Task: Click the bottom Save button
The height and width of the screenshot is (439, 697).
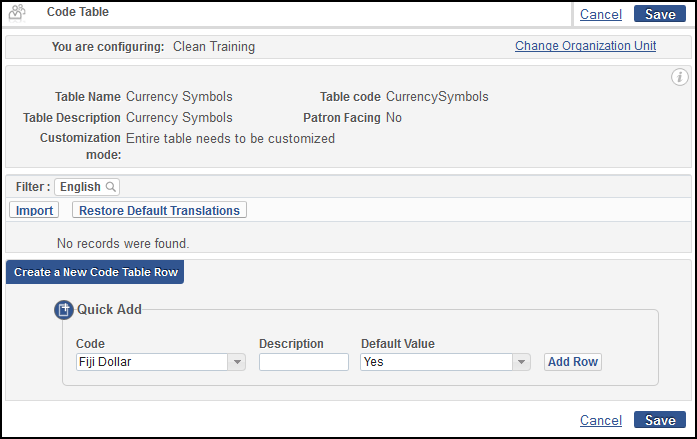Action: coord(660,420)
